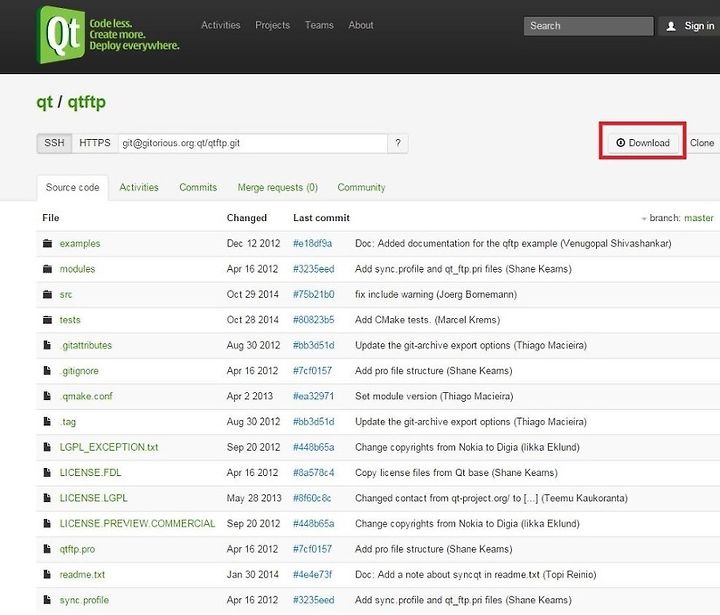
Task: Click the folder icon for modules
Action: tap(47, 269)
